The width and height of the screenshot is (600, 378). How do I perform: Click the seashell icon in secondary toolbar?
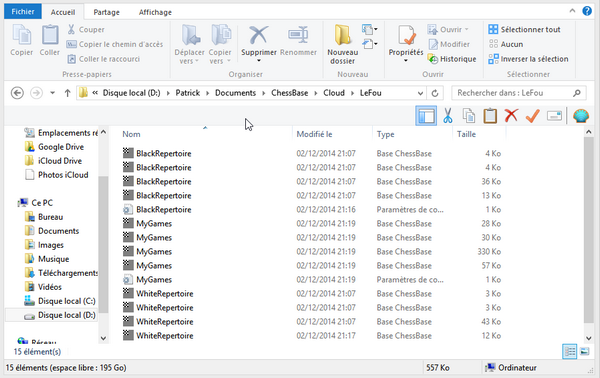[580, 116]
